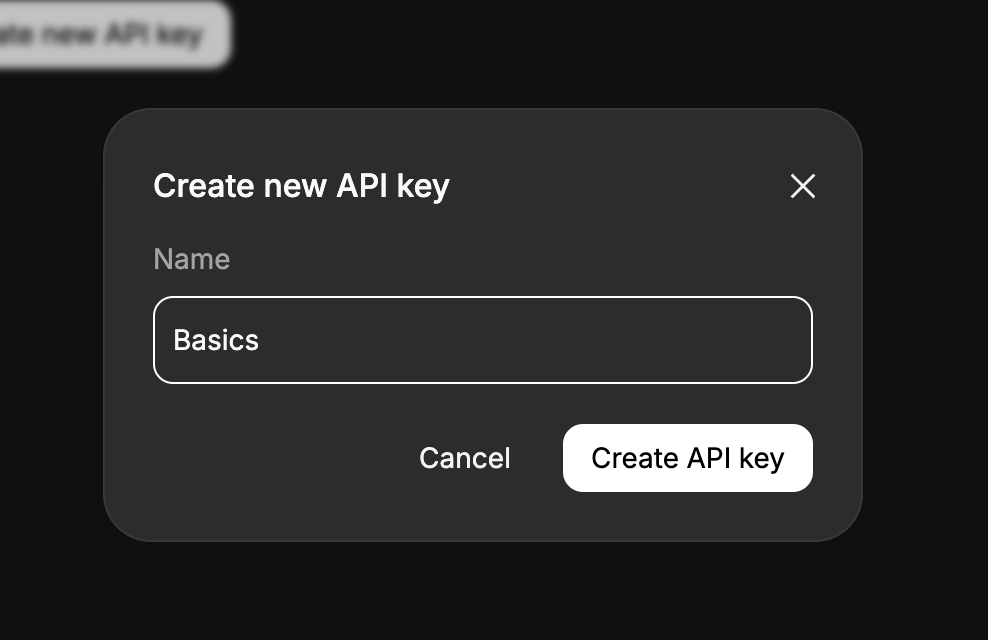Click the partially hidden button behind the modal
Screen dimensions: 988x640
tap(110, 35)
